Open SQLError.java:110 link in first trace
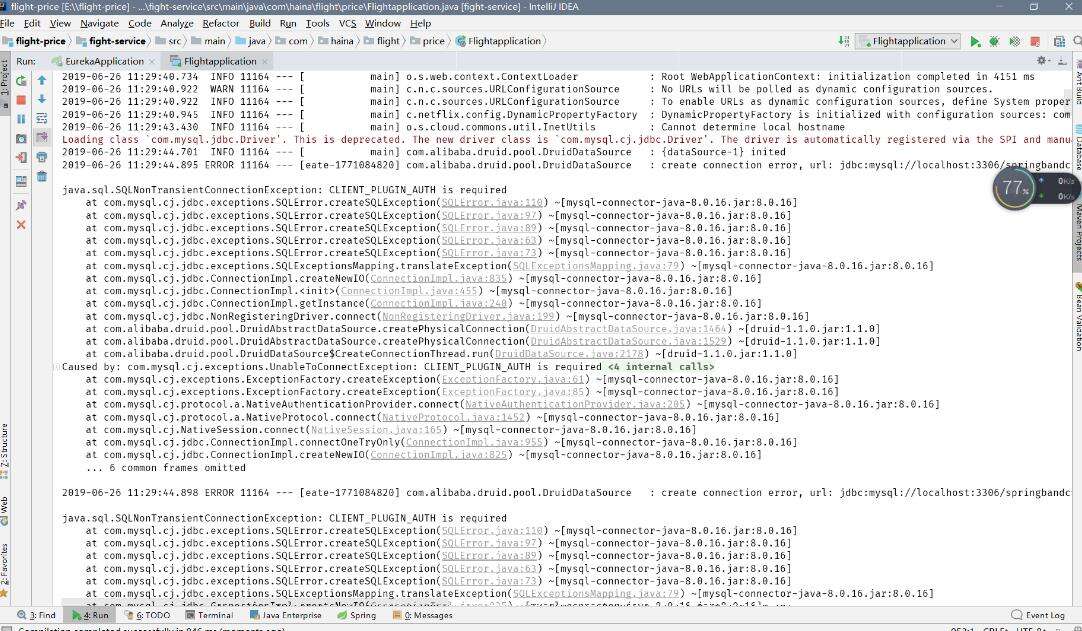 tap(492, 202)
